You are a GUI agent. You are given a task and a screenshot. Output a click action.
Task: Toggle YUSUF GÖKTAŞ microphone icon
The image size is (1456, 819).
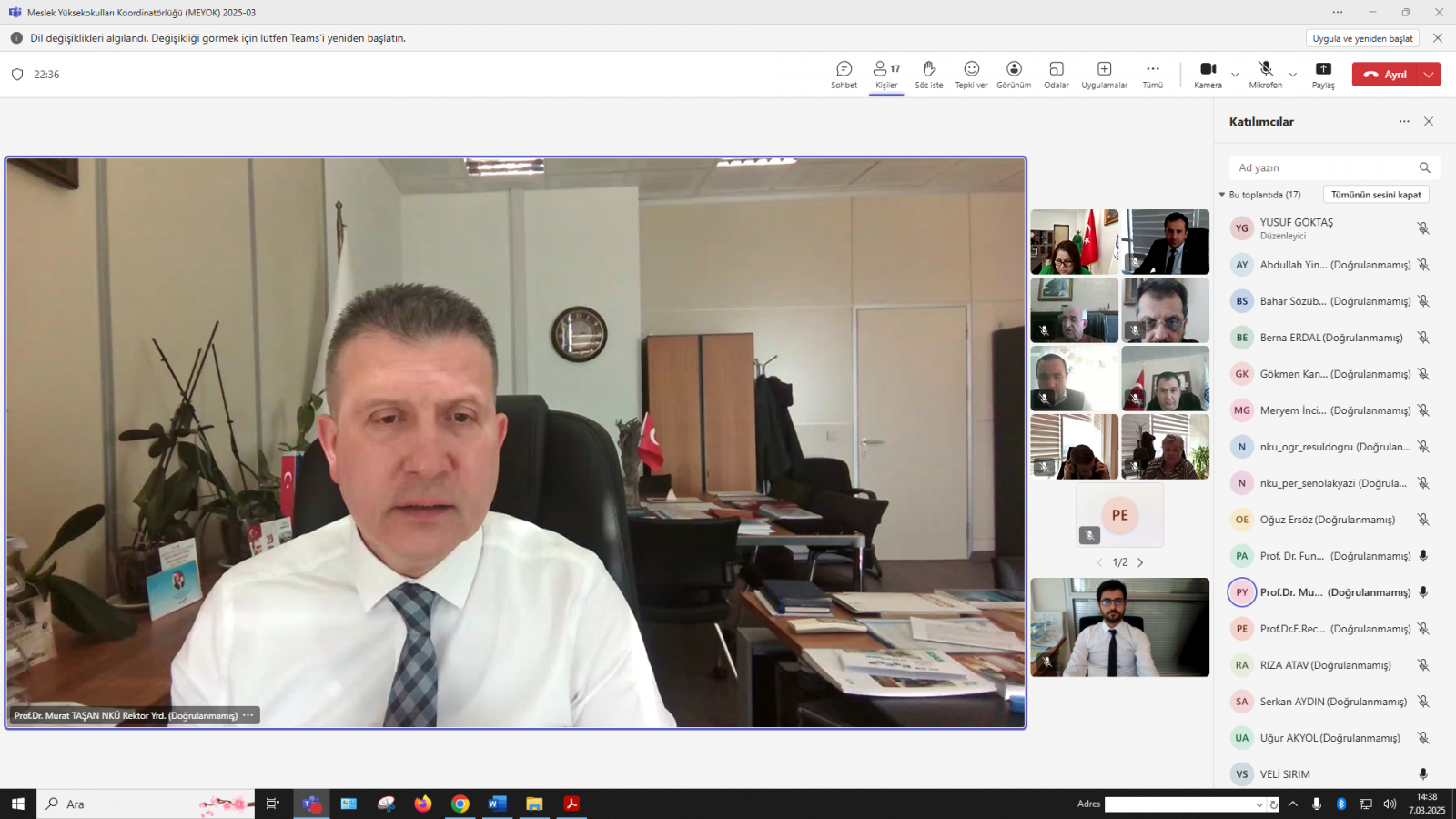tap(1423, 228)
